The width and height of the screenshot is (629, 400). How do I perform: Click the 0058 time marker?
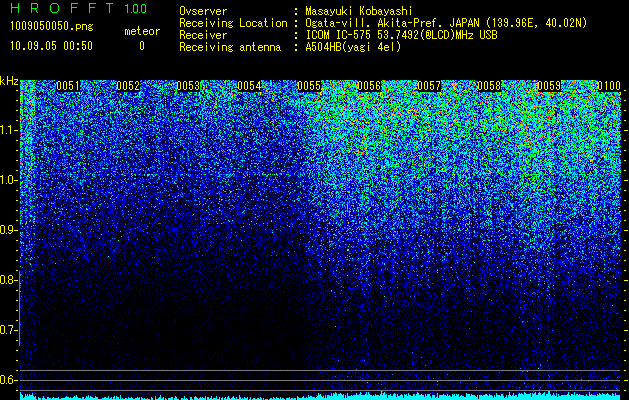[x=489, y=86]
